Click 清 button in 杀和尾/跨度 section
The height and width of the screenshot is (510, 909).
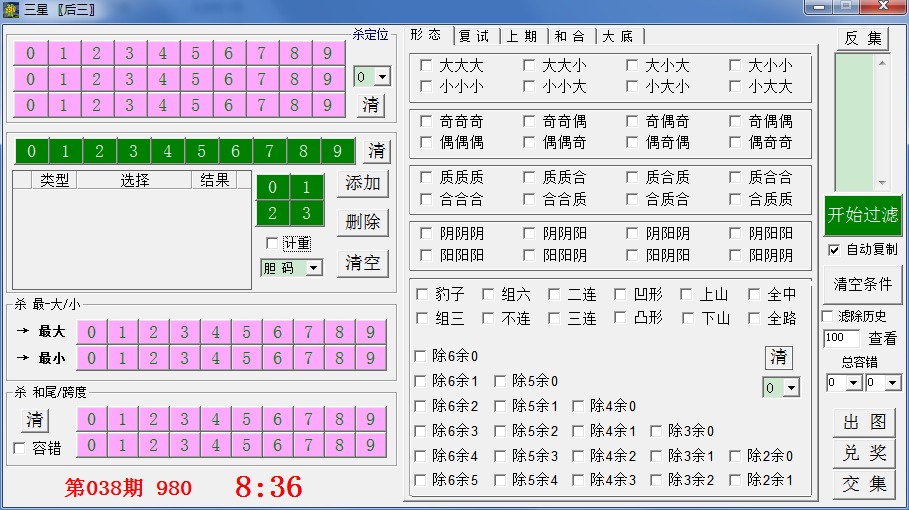click(x=35, y=419)
